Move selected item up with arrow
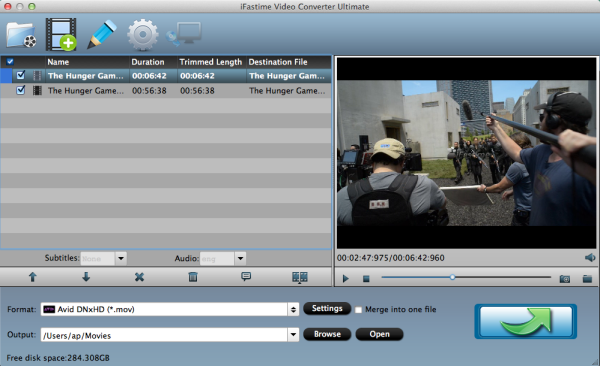Screen dimensions: 600x366 point(33,277)
